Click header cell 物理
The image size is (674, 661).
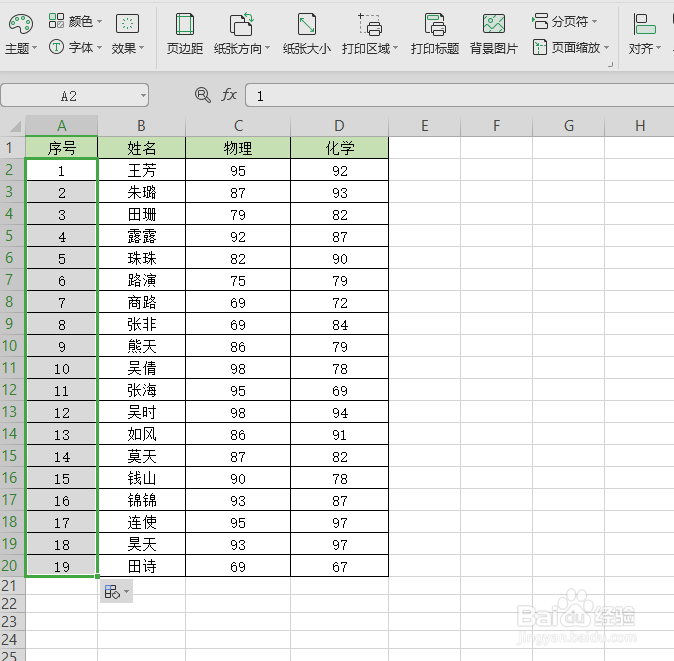tap(238, 148)
